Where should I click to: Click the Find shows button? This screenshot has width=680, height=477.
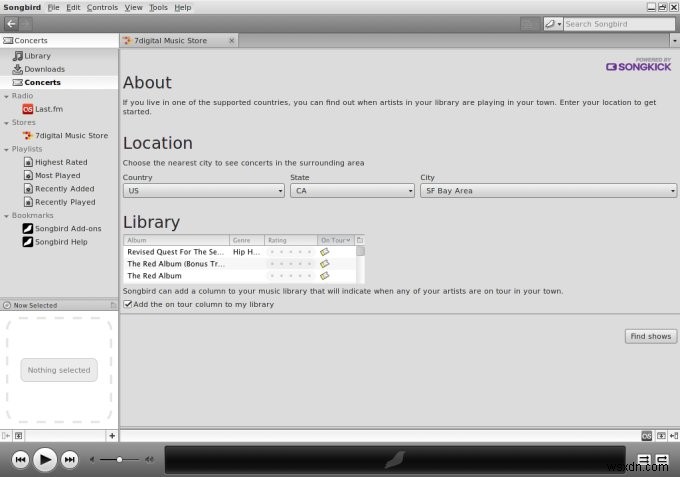pyautogui.click(x=651, y=336)
